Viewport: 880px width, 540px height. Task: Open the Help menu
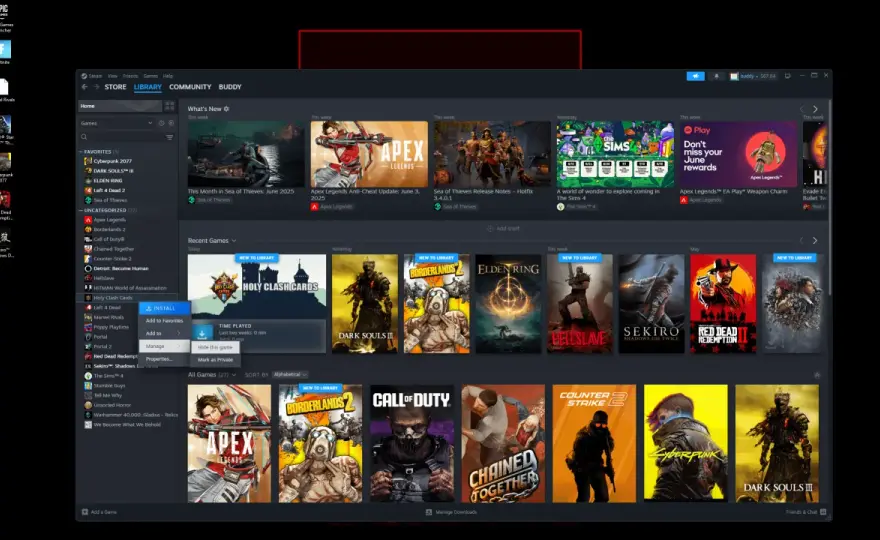[168, 76]
